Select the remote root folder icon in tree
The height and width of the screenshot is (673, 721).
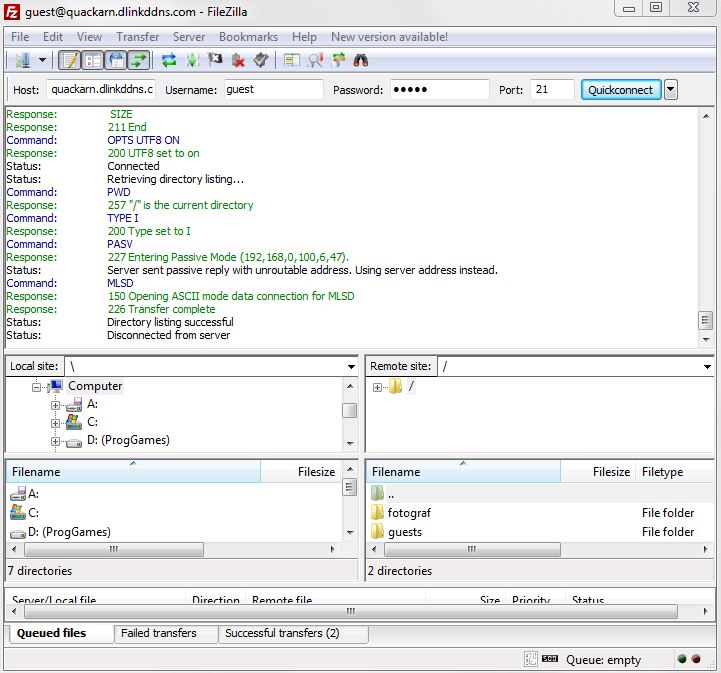(x=395, y=386)
